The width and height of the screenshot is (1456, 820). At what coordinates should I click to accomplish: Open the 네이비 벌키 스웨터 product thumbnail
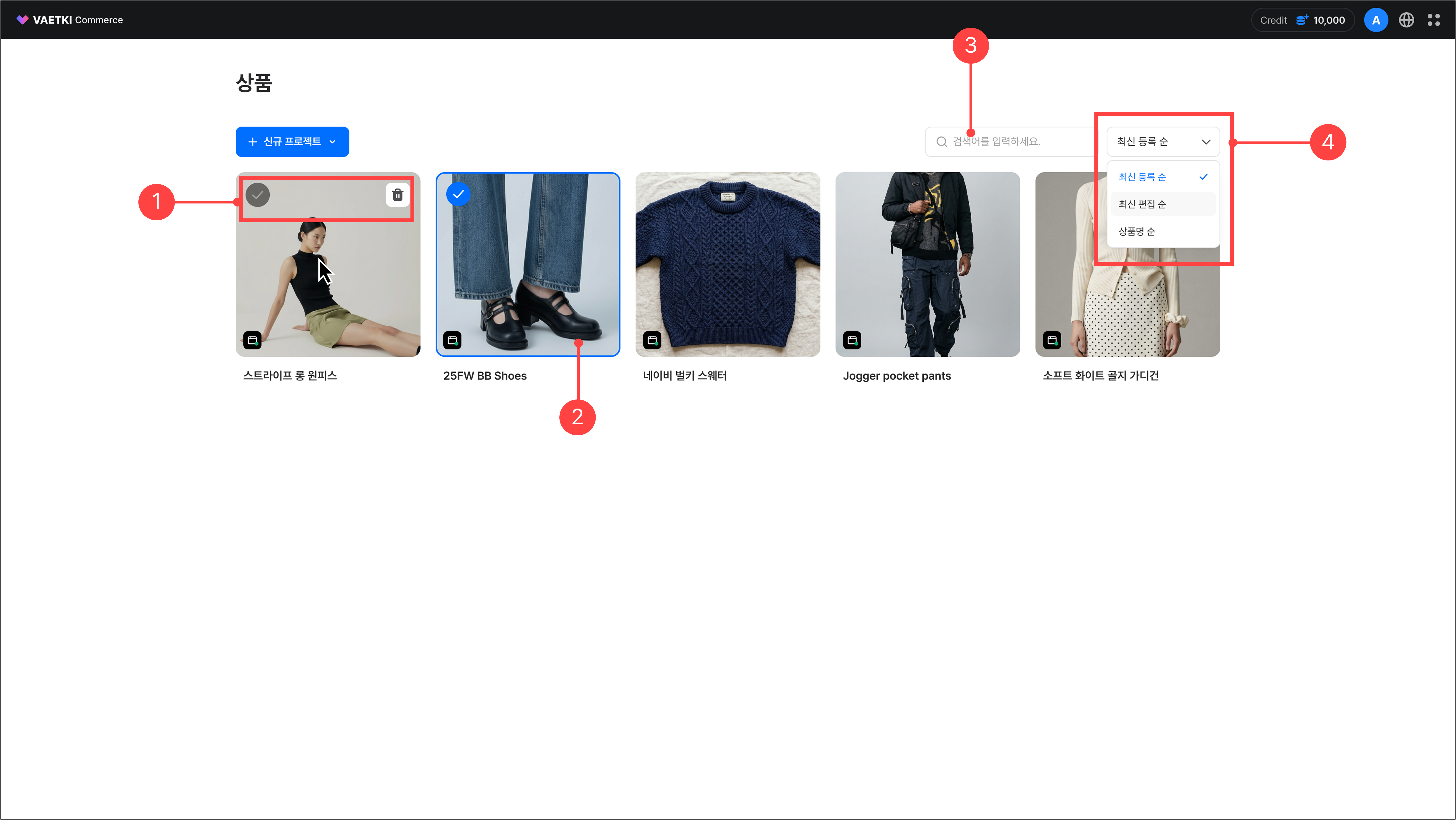(728, 264)
